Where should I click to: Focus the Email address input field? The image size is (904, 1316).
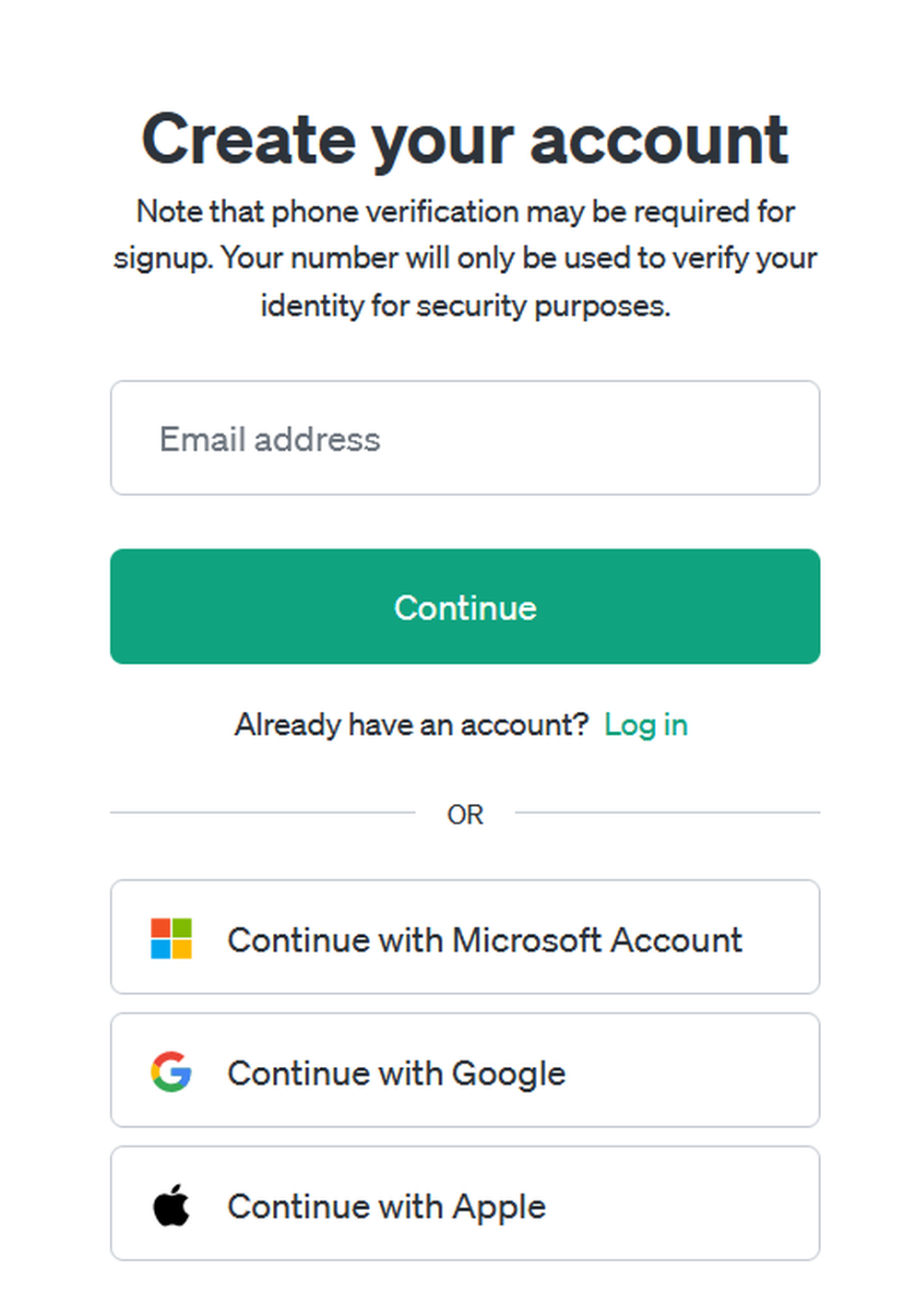[x=465, y=438]
